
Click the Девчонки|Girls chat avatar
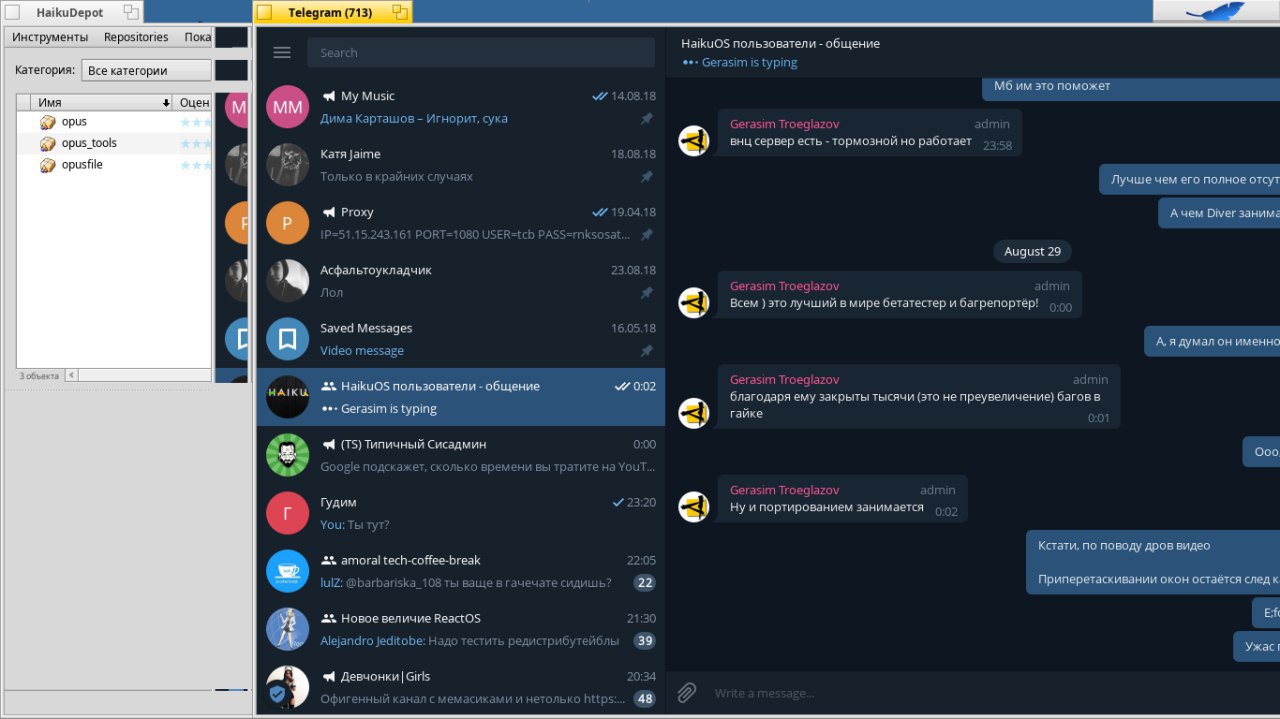click(287, 687)
